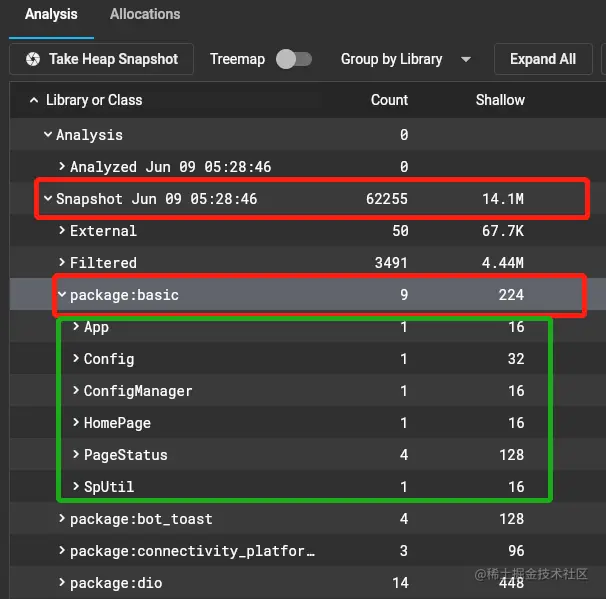Select the package:basic row label
This screenshot has width=606, height=599.
pyautogui.click(x=124, y=296)
